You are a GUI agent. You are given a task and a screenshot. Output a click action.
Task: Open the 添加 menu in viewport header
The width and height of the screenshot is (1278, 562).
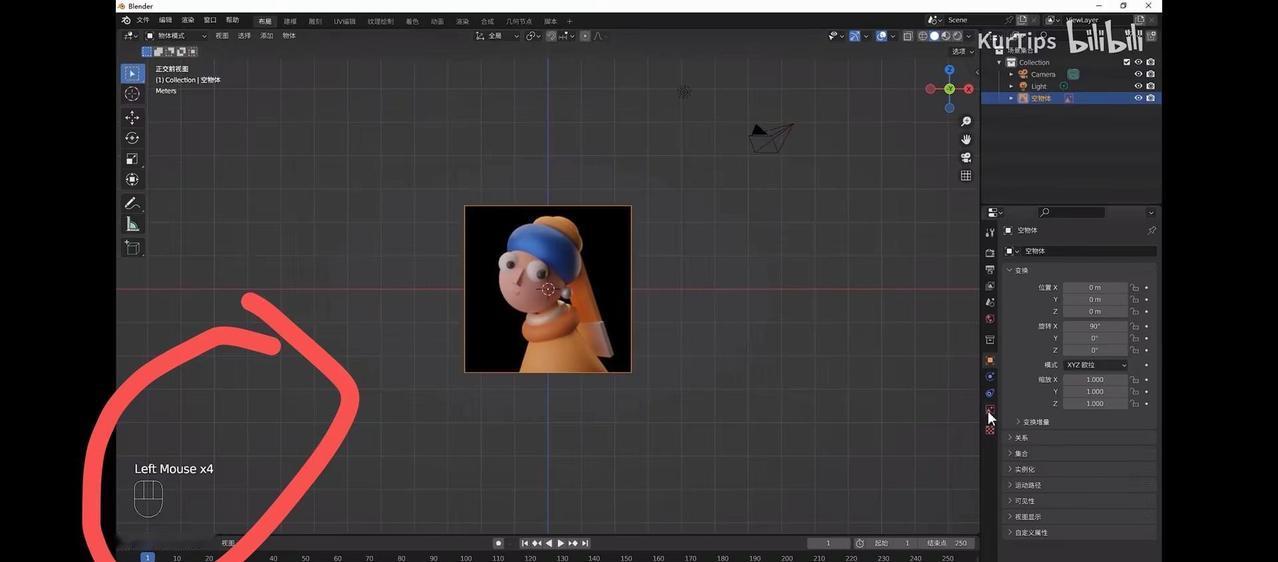(x=267, y=36)
